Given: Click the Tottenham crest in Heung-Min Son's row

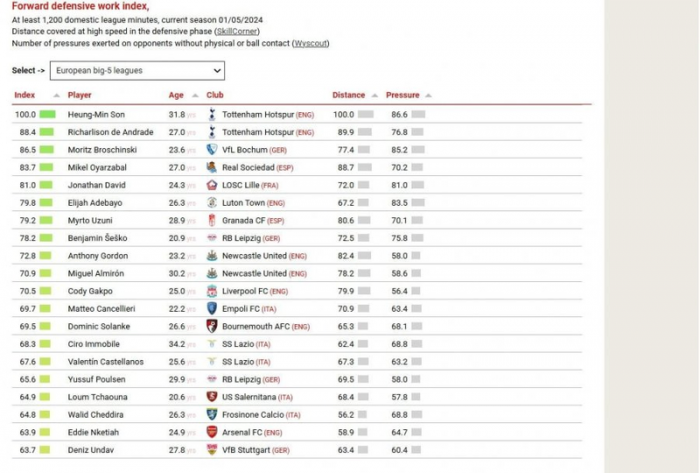Looking at the screenshot, I should (x=212, y=114).
